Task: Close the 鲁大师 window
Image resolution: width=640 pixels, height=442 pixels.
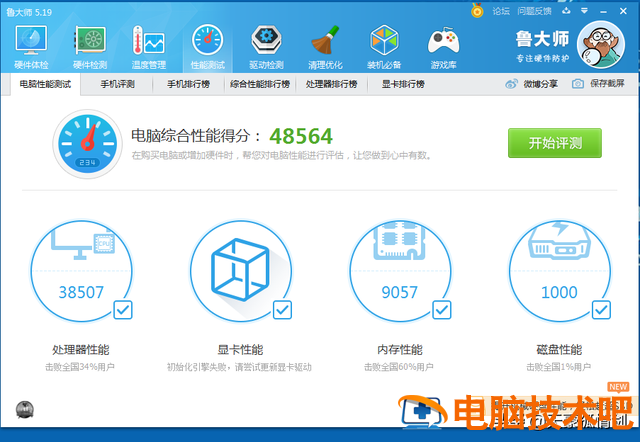Action: (623, 11)
